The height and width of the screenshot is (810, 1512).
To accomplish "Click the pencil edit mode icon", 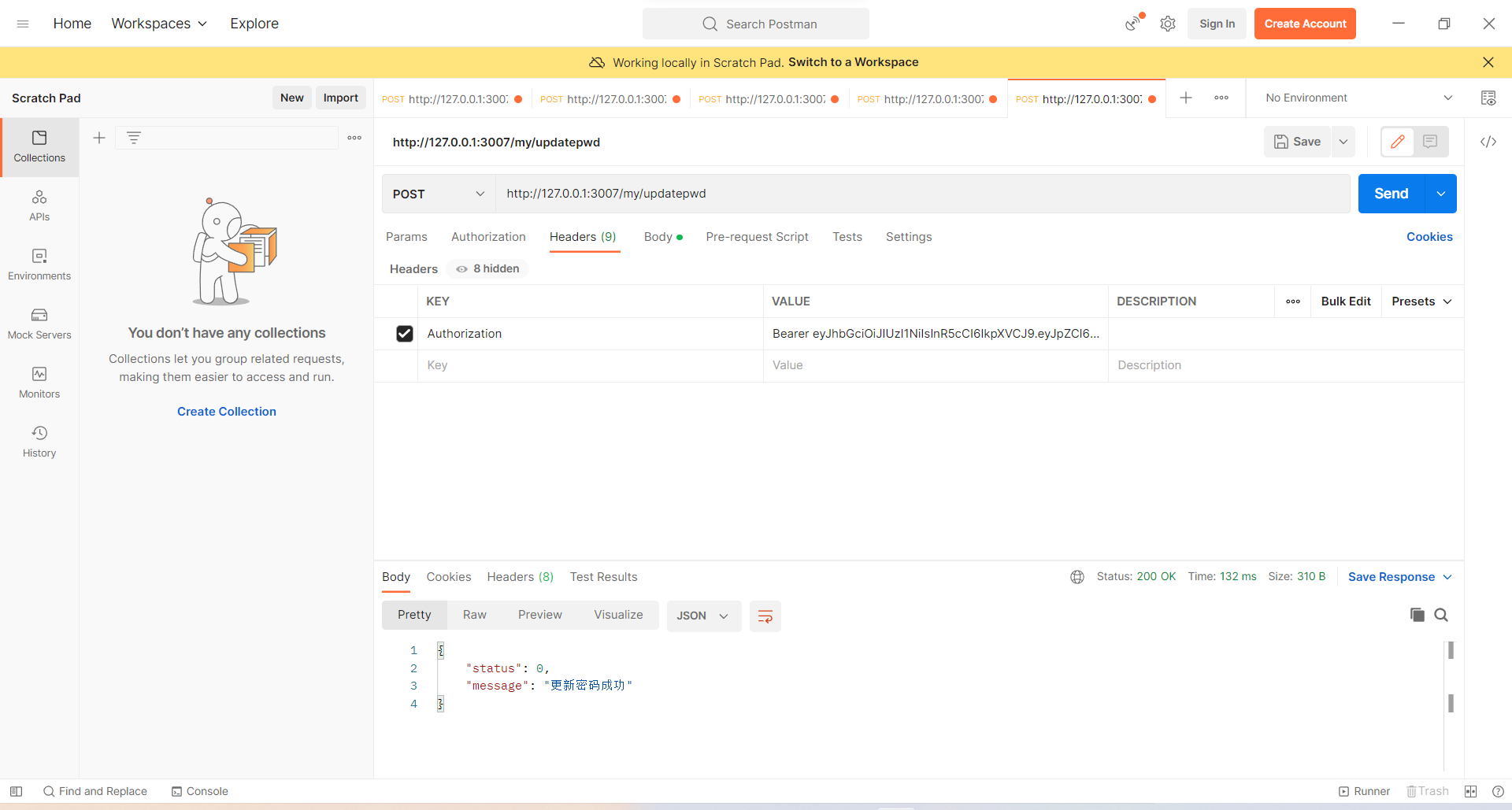I will point(1398,142).
